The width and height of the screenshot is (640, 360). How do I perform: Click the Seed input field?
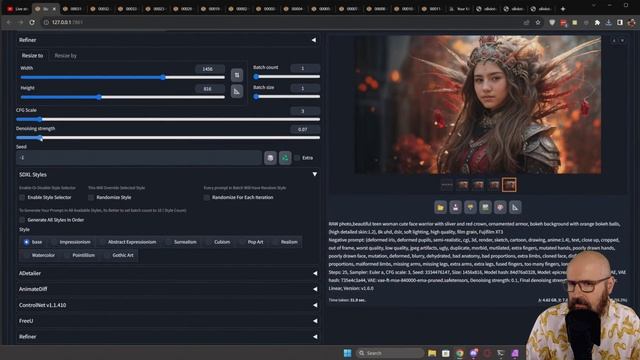tap(139, 158)
